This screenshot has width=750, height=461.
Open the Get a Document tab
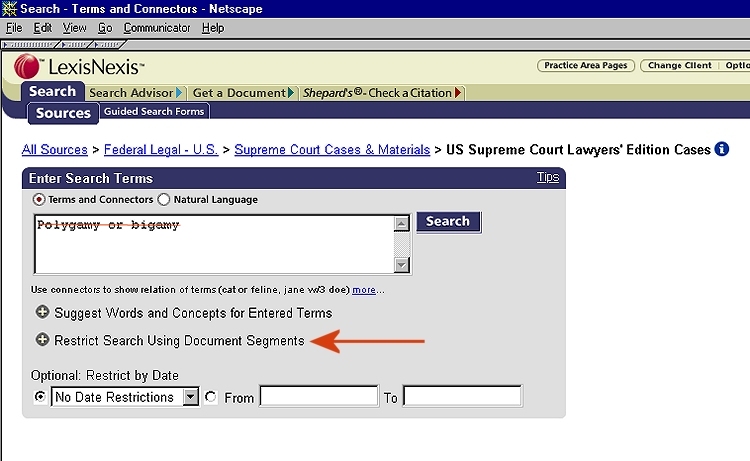coord(243,93)
